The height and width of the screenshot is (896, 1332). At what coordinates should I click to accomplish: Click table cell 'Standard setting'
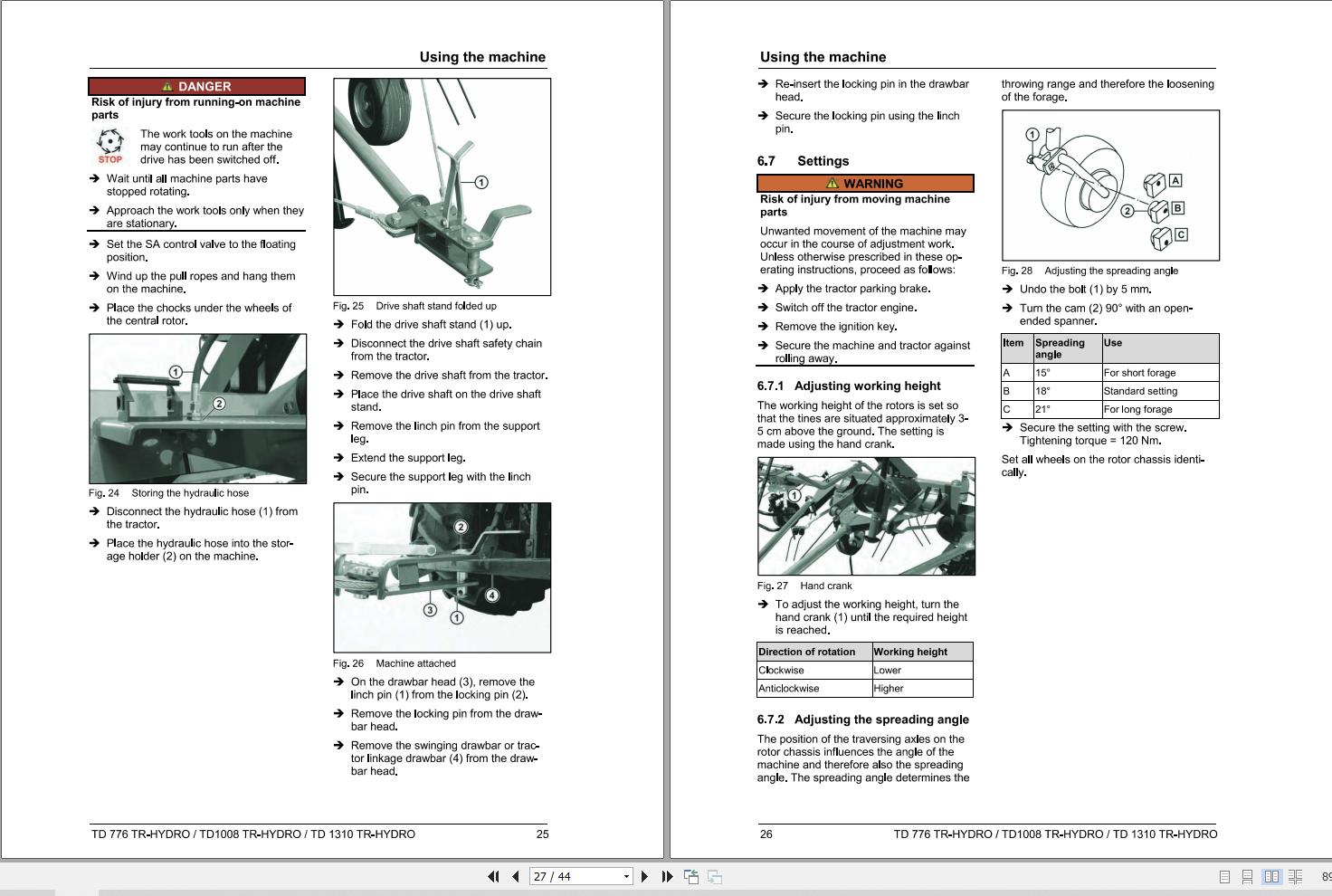click(x=1160, y=391)
